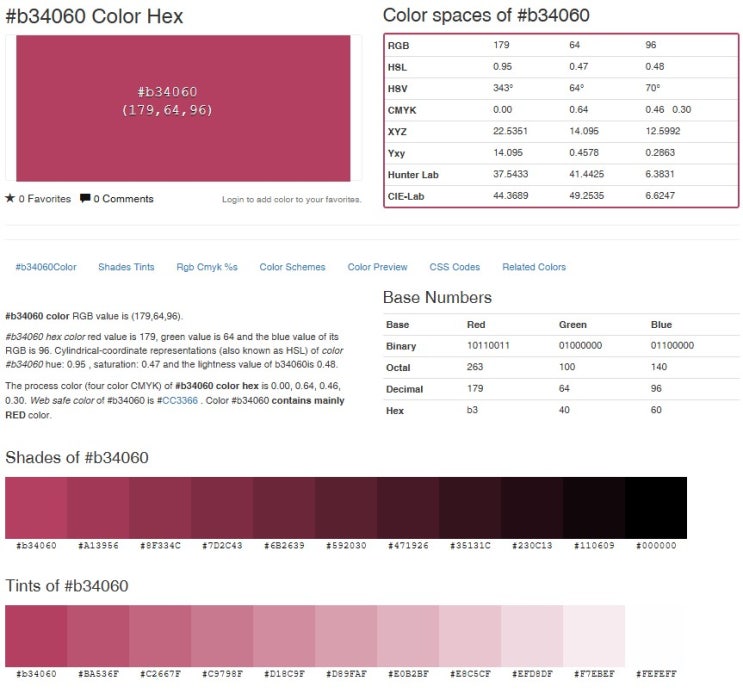Click the #FEFEFF tint label
Viewport: 743px width, 693px height.
pos(656,674)
